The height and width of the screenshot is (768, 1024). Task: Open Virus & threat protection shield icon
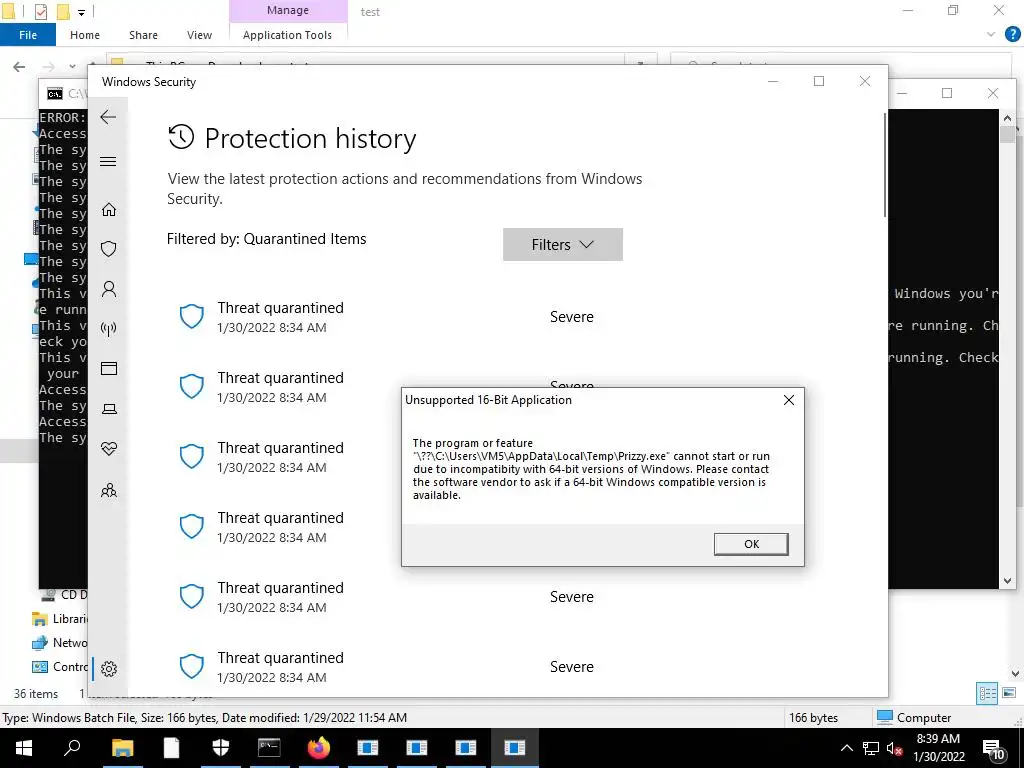(108, 249)
